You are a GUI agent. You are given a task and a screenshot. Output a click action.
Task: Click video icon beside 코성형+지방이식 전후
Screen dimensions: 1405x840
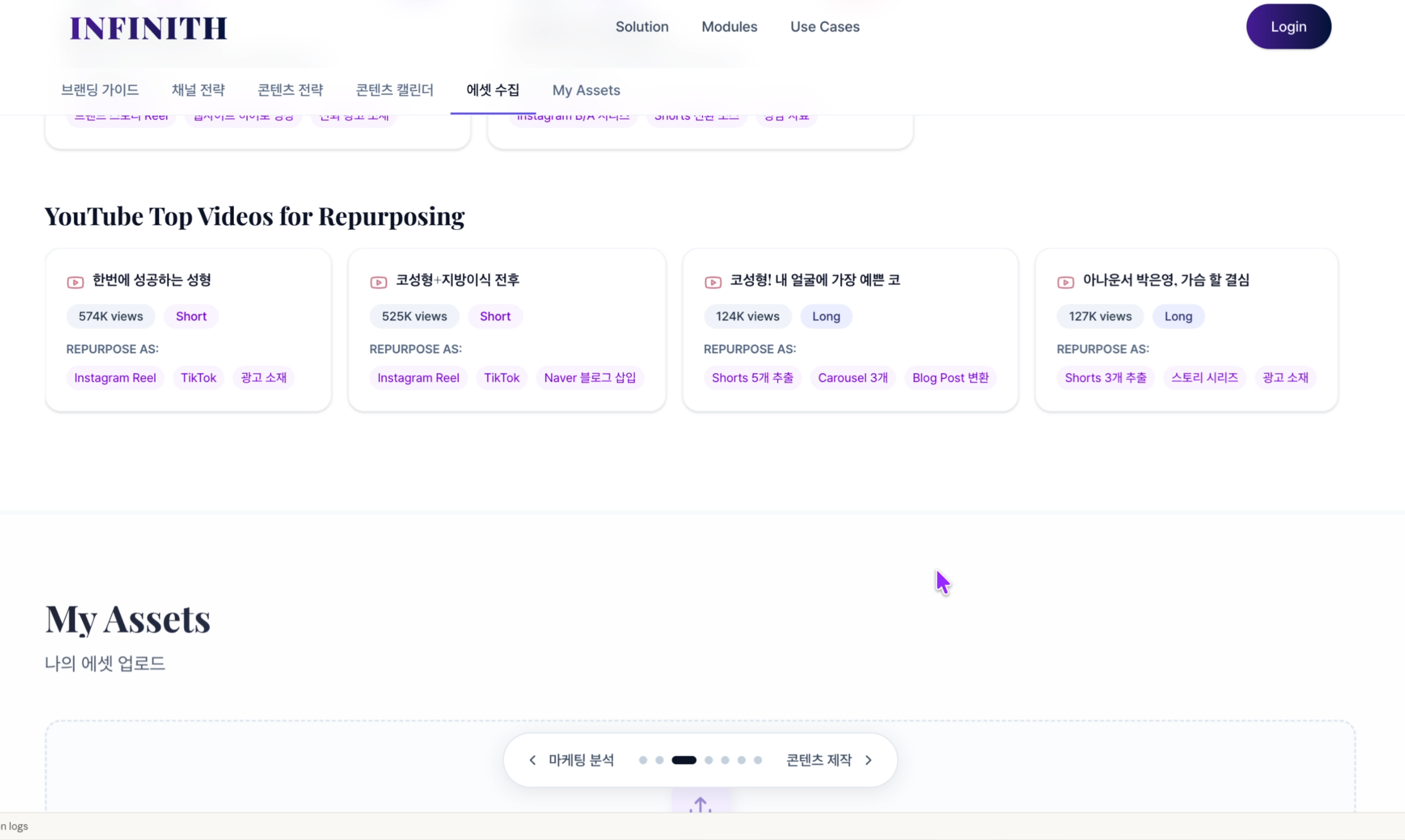(x=378, y=282)
